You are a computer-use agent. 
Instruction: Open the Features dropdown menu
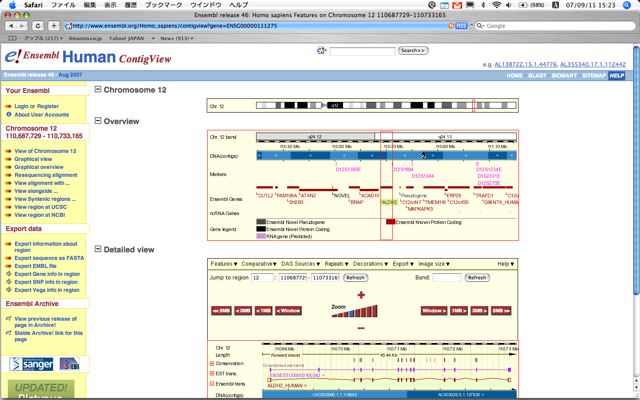[x=222, y=264]
